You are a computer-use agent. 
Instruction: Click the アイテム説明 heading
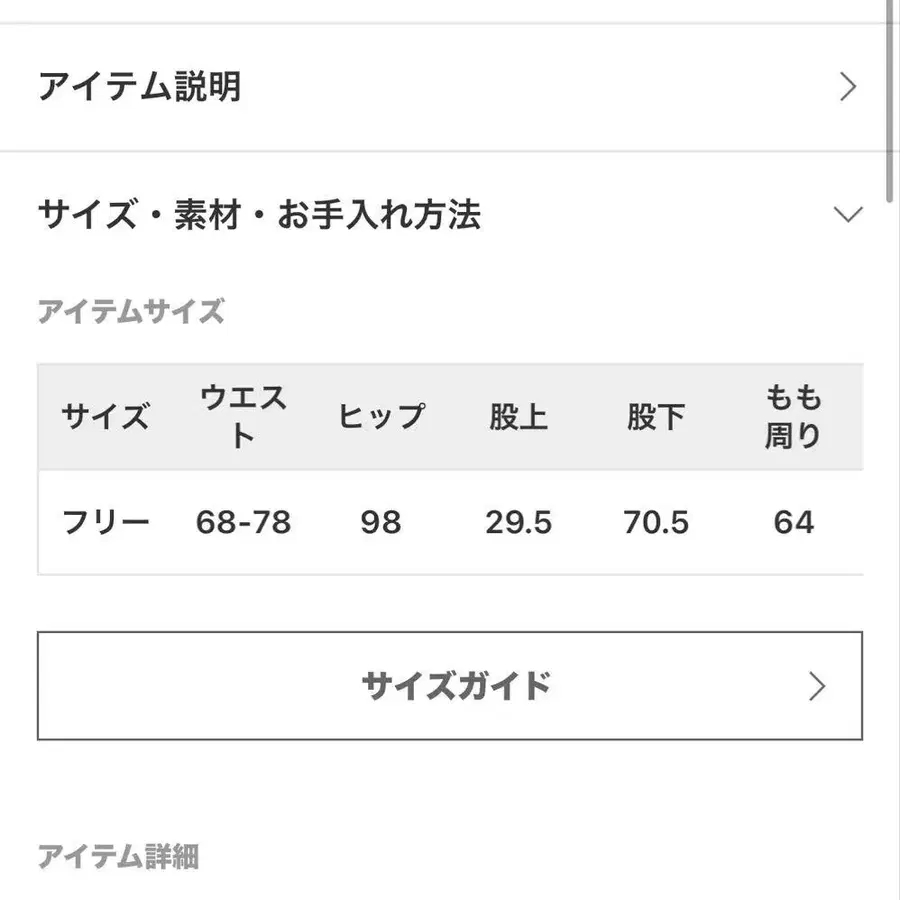click(140, 85)
